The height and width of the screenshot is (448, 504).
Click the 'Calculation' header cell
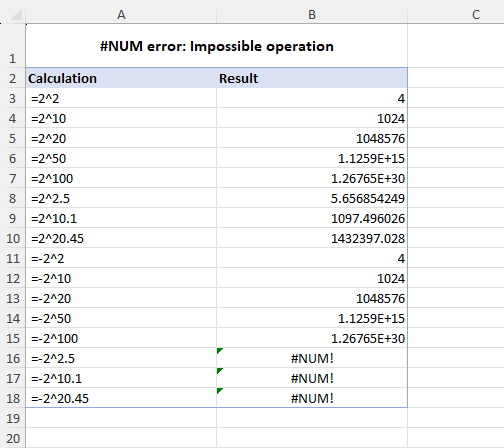click(x=121, y=78)
